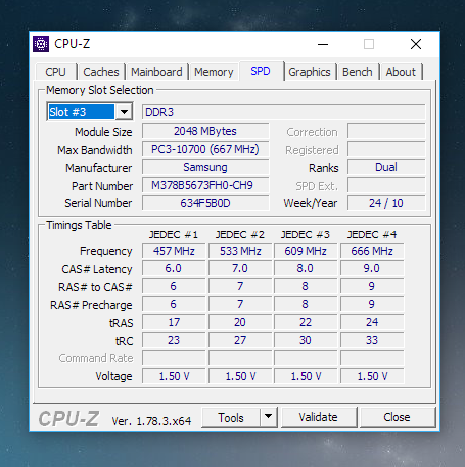The width and height of the screenshot is (465, 467).
Task: Switch to the Memory tab
Action: point(214,72)
